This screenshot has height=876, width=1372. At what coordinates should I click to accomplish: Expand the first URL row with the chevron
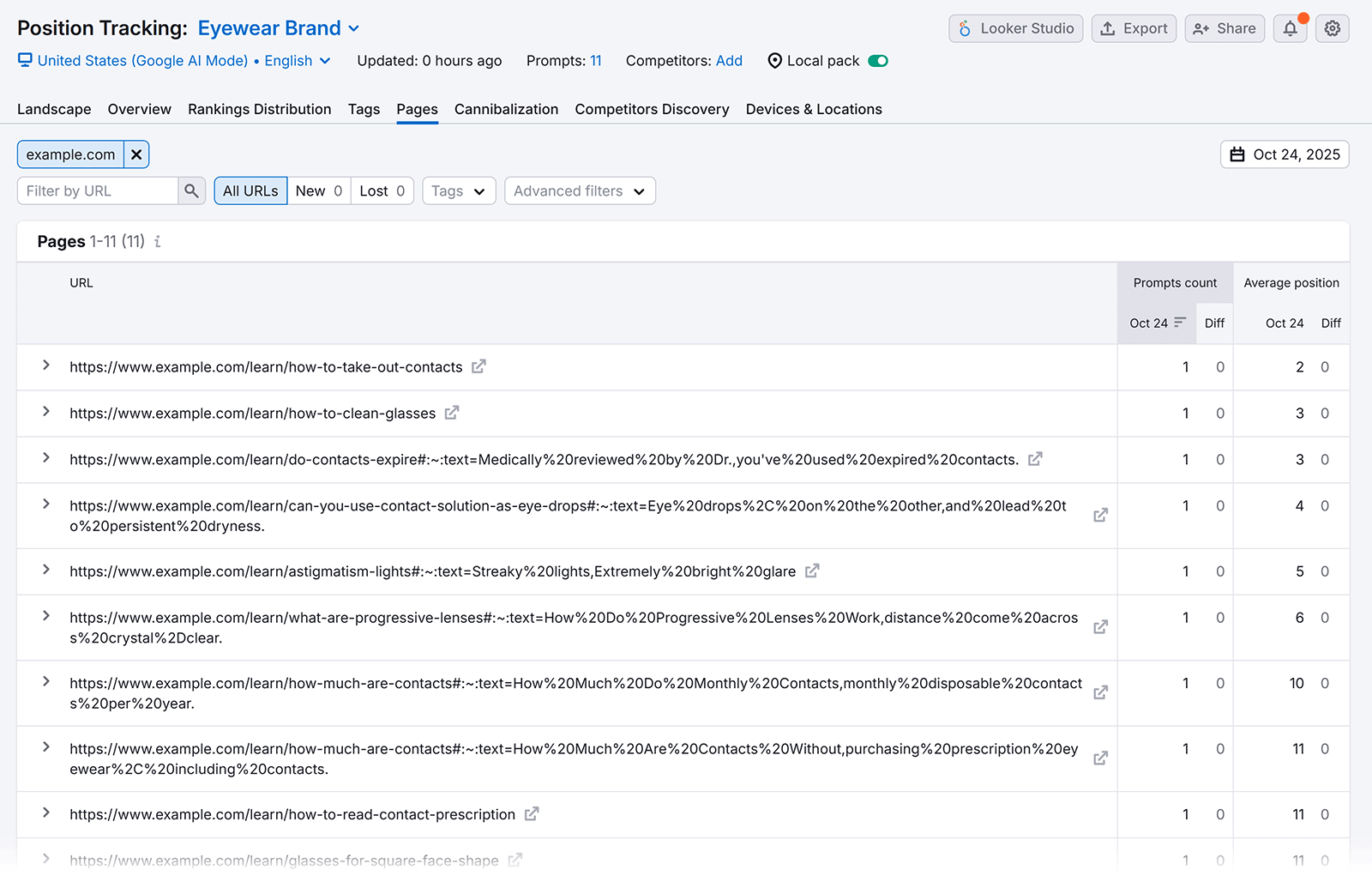(45, 366)
